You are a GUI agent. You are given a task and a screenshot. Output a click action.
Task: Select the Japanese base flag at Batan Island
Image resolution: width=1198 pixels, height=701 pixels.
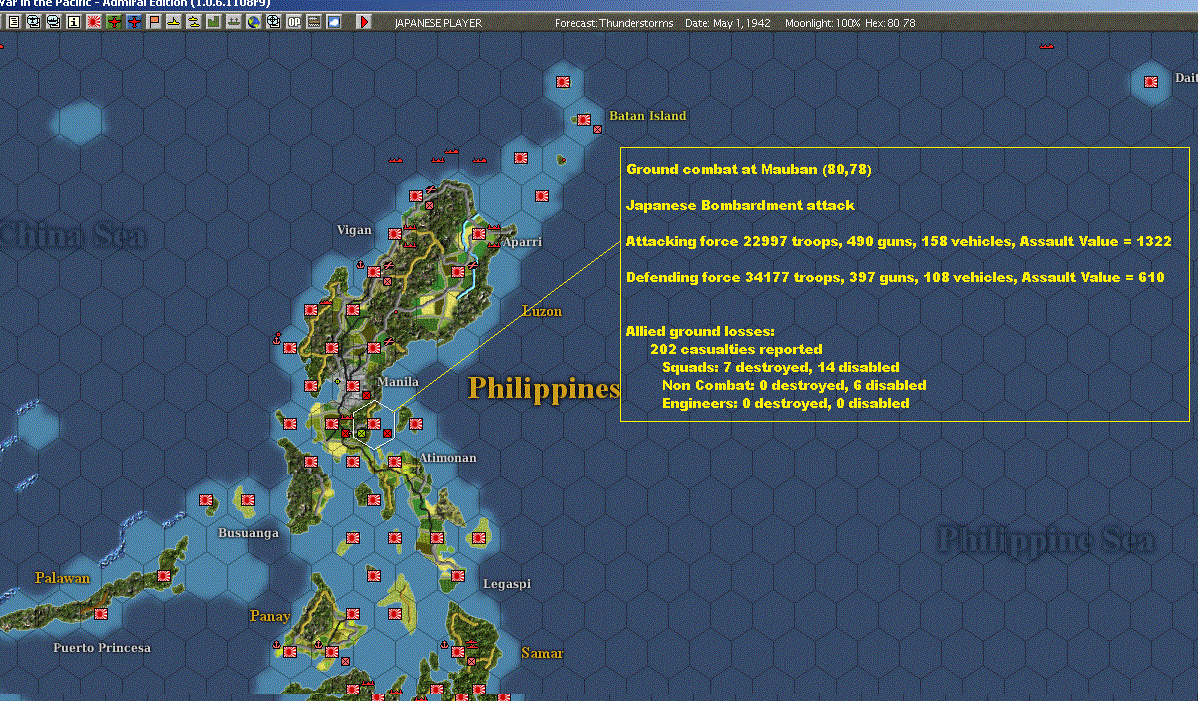584,120
